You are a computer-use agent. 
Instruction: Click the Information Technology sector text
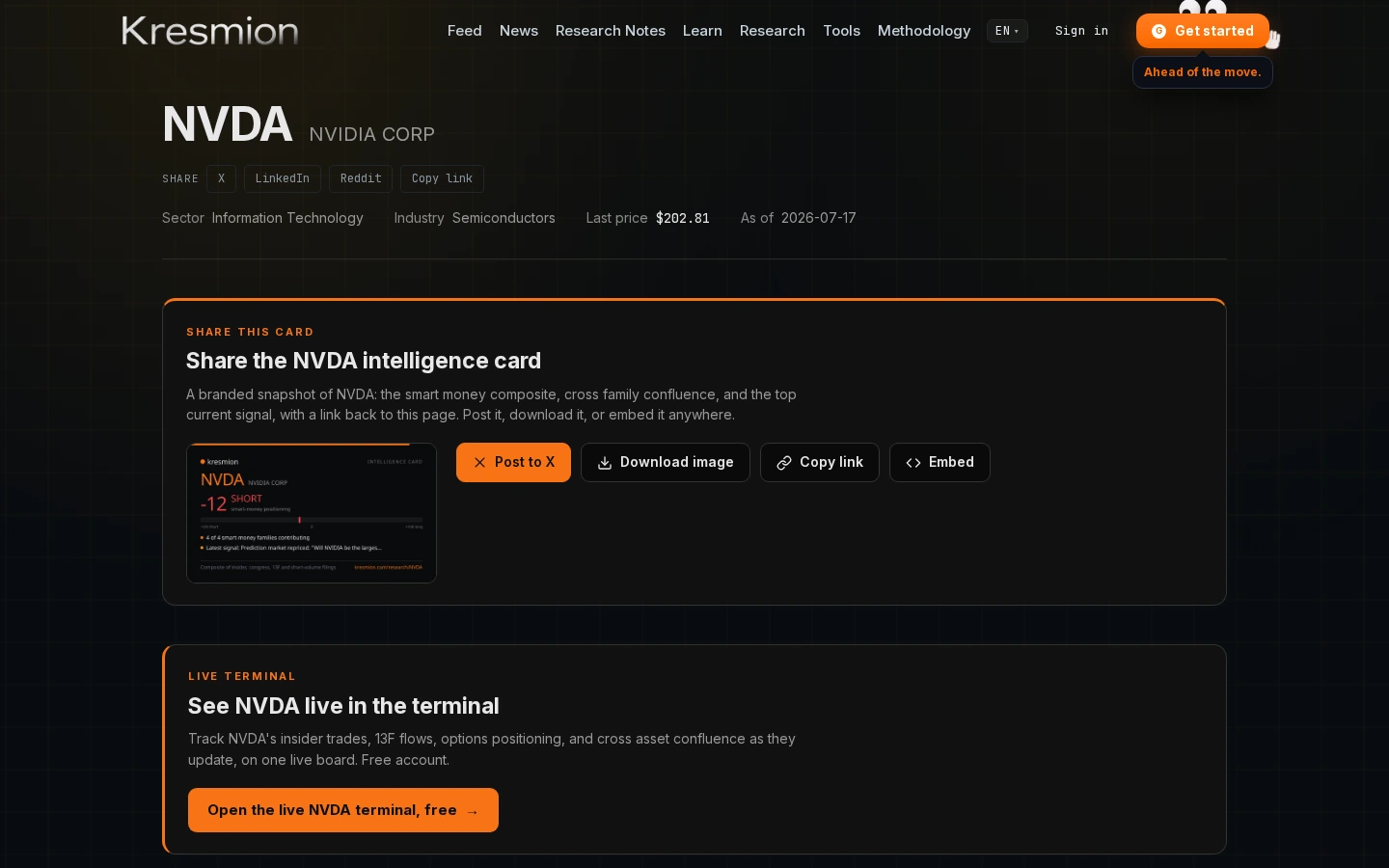tap(287, 218)
